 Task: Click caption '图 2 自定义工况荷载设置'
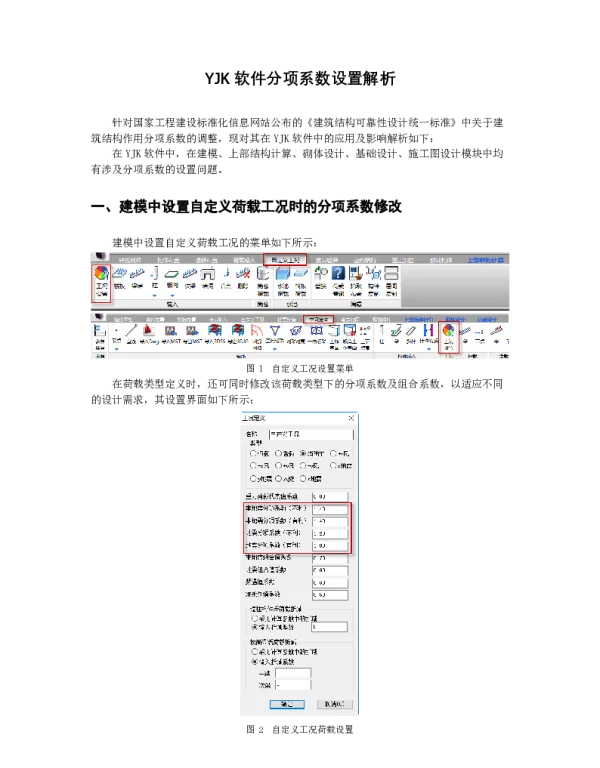[300, 729]
